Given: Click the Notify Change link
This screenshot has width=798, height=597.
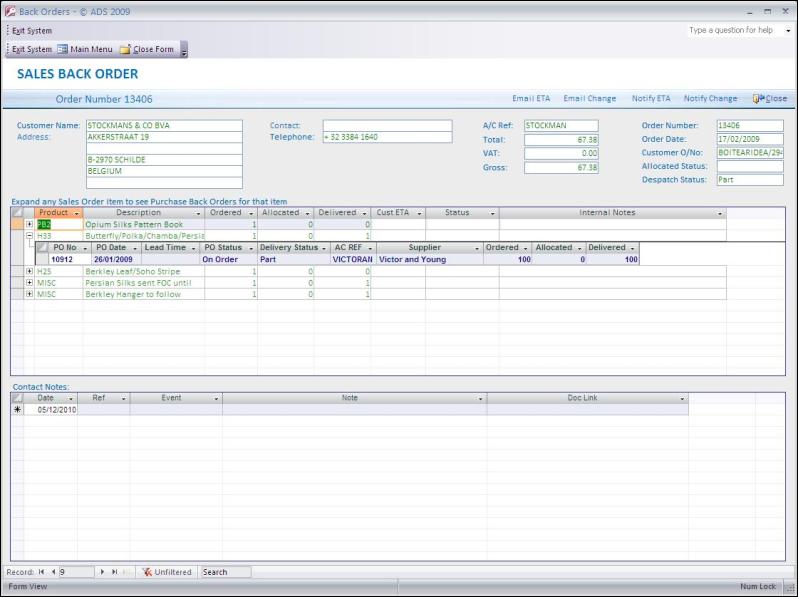Looking at the screenshot, I should (x=710, y=99).
